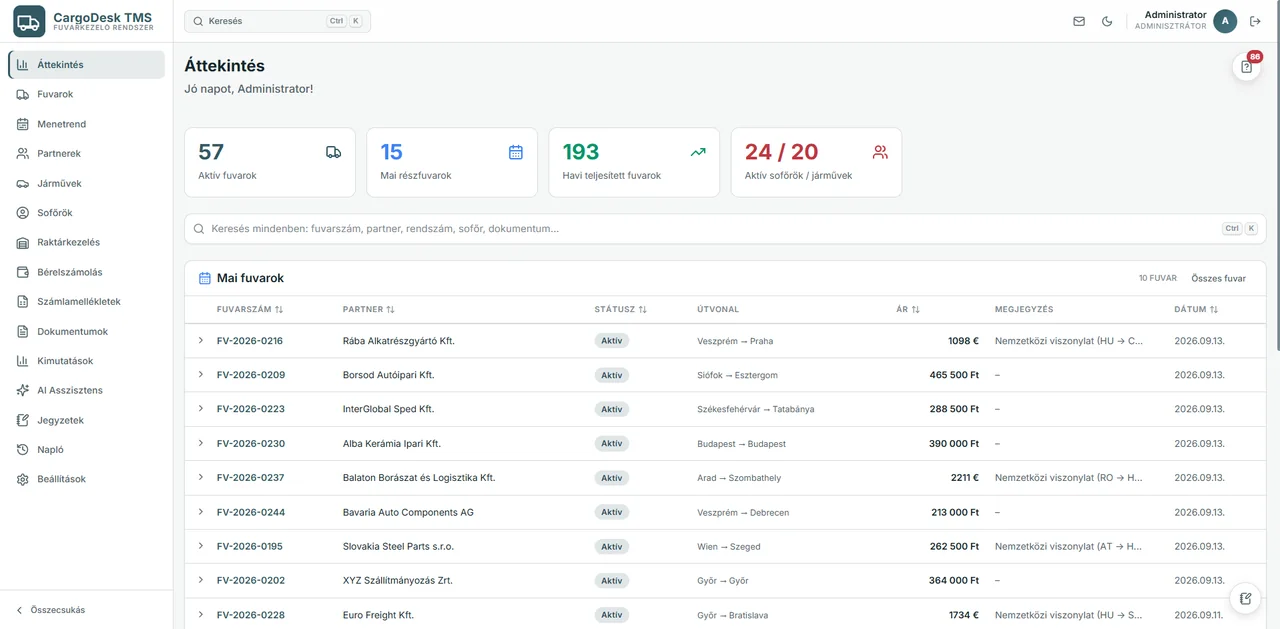This screenshot has width=1280, height=629.
Task: Sort the table by Ár
Action: pyautogui.click(x=908, y=310)
